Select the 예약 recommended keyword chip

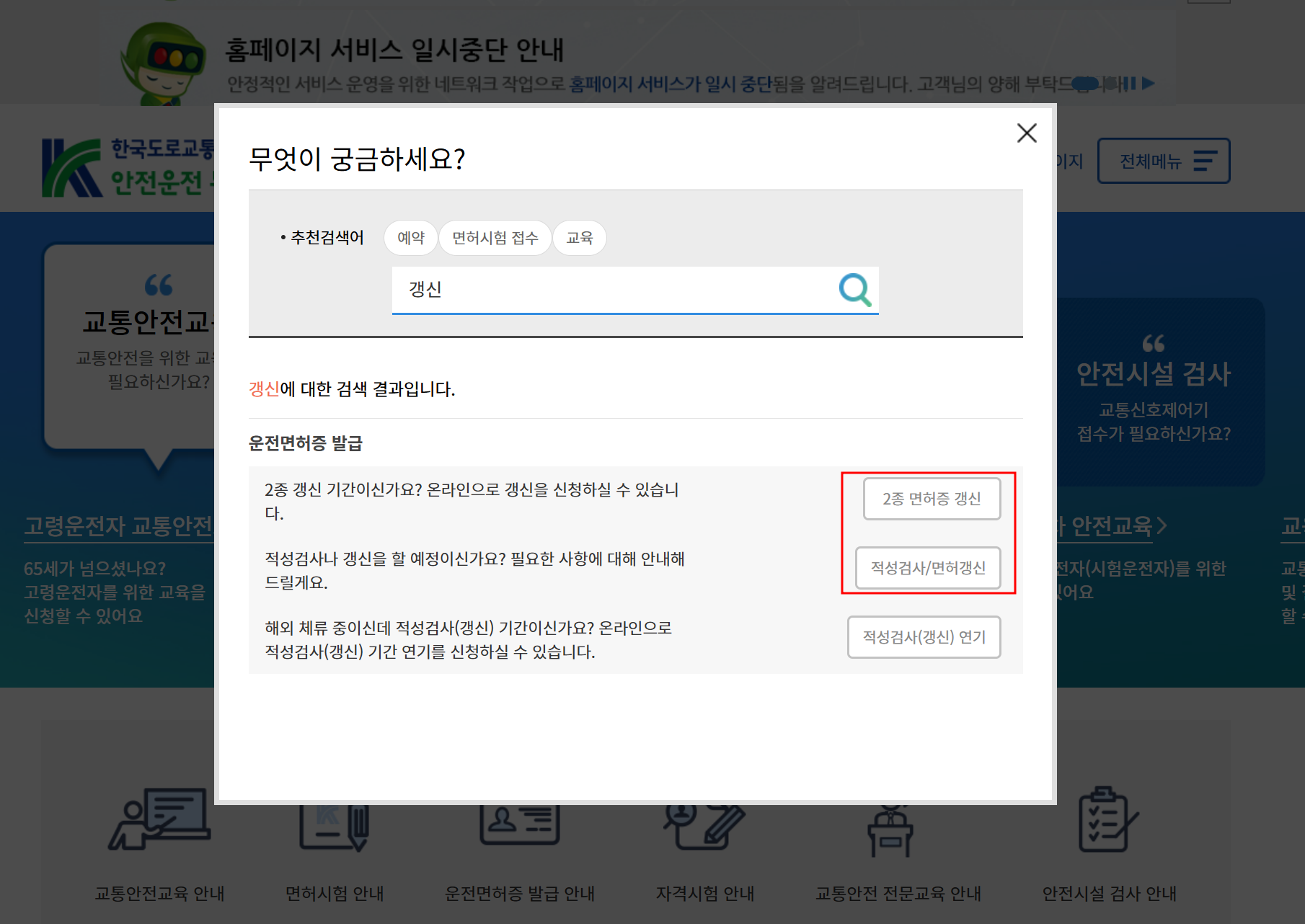tap(410, 238)
